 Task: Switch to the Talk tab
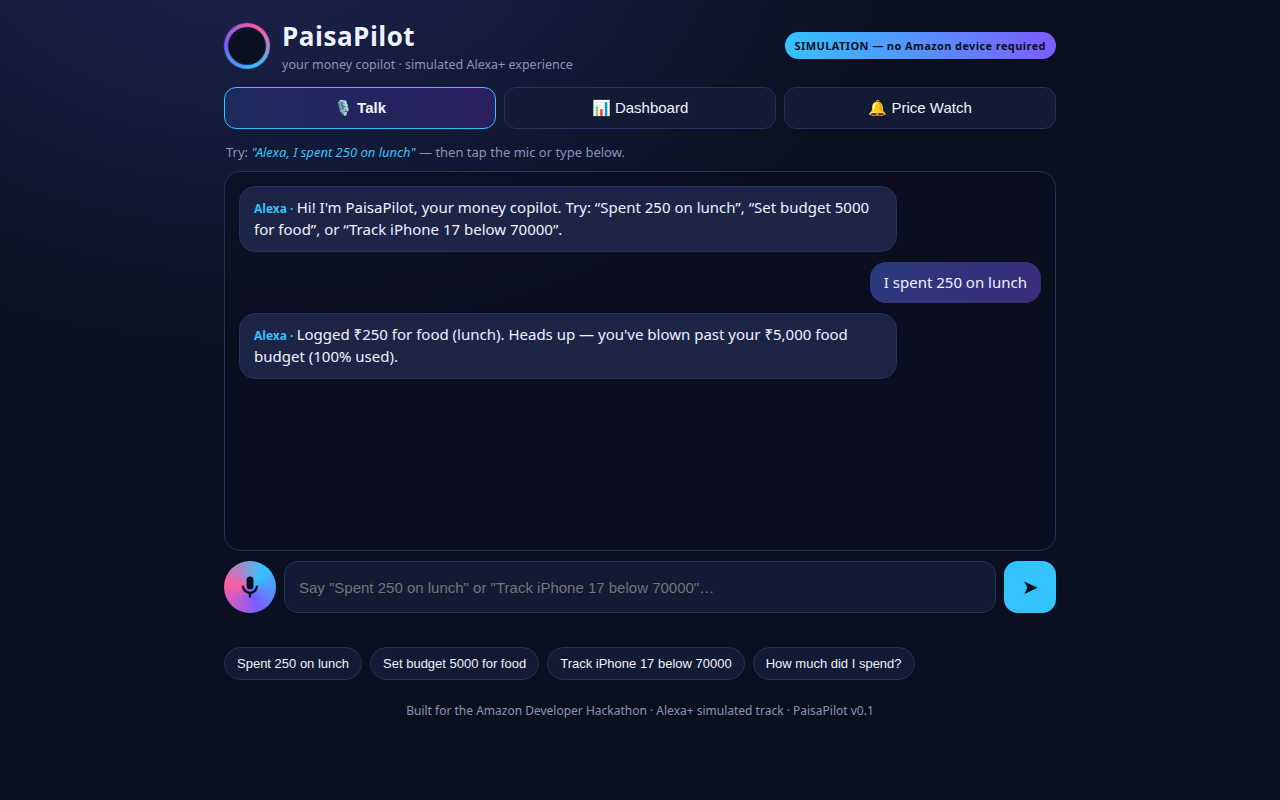pyautogui.click(x=360, y=108)
